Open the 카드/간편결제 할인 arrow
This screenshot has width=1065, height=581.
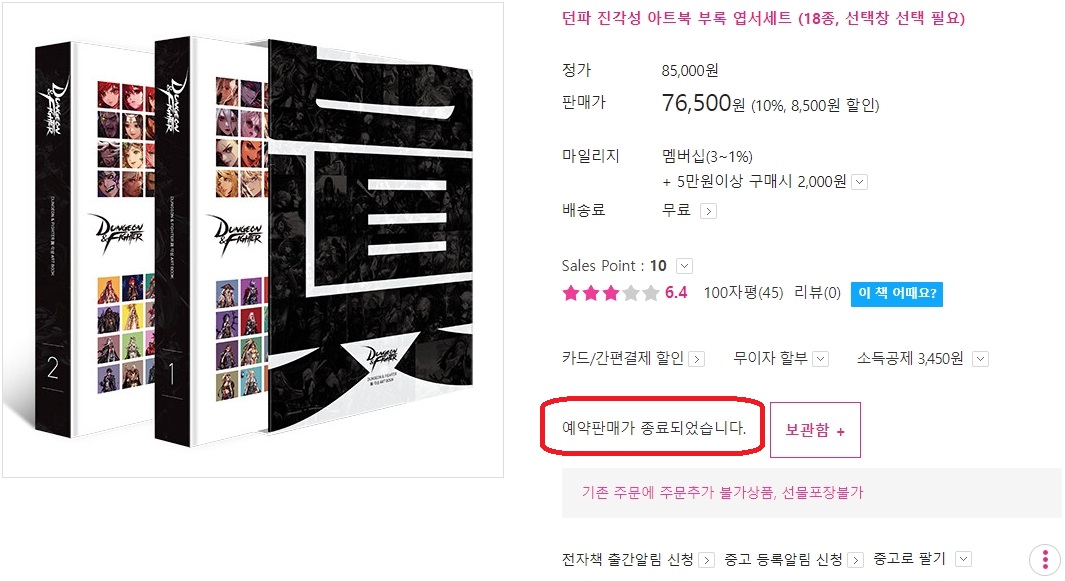point(697,359)
